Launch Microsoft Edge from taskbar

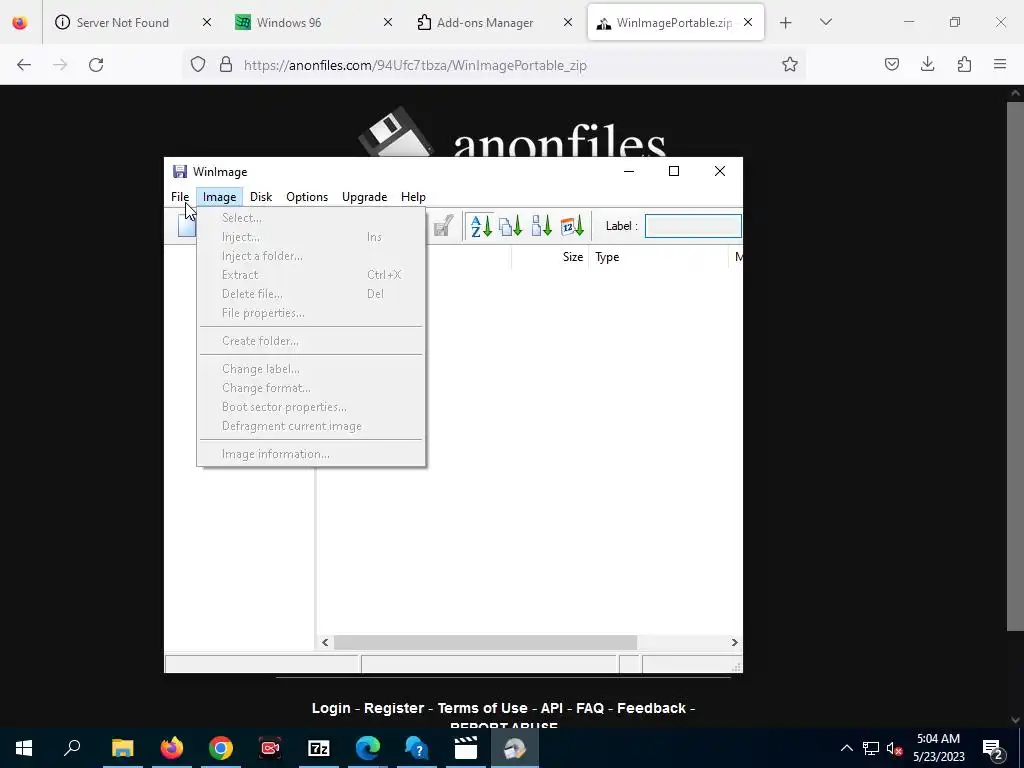click(368, 748)
